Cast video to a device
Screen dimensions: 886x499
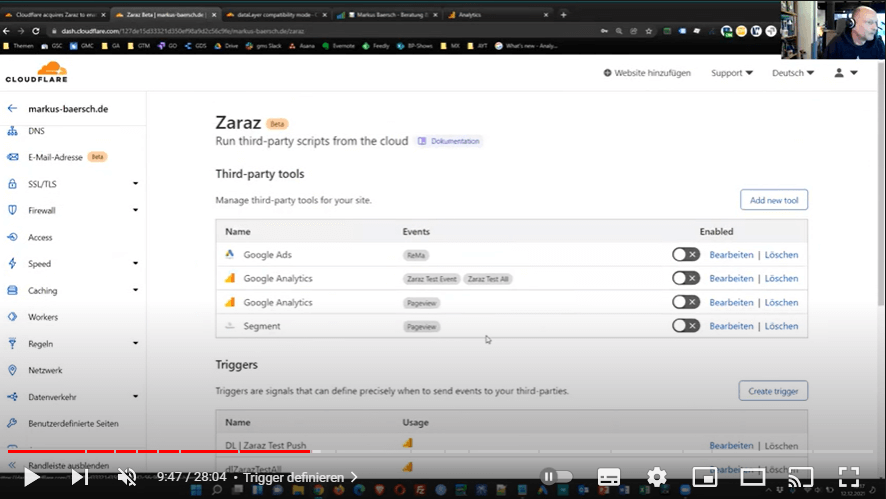point(801,478)
